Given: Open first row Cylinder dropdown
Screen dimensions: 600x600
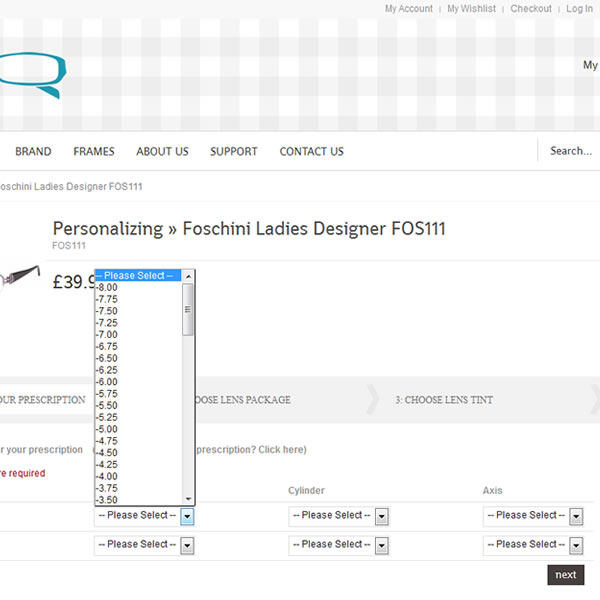Looking at the screenshot, I should tap(338, 516).
